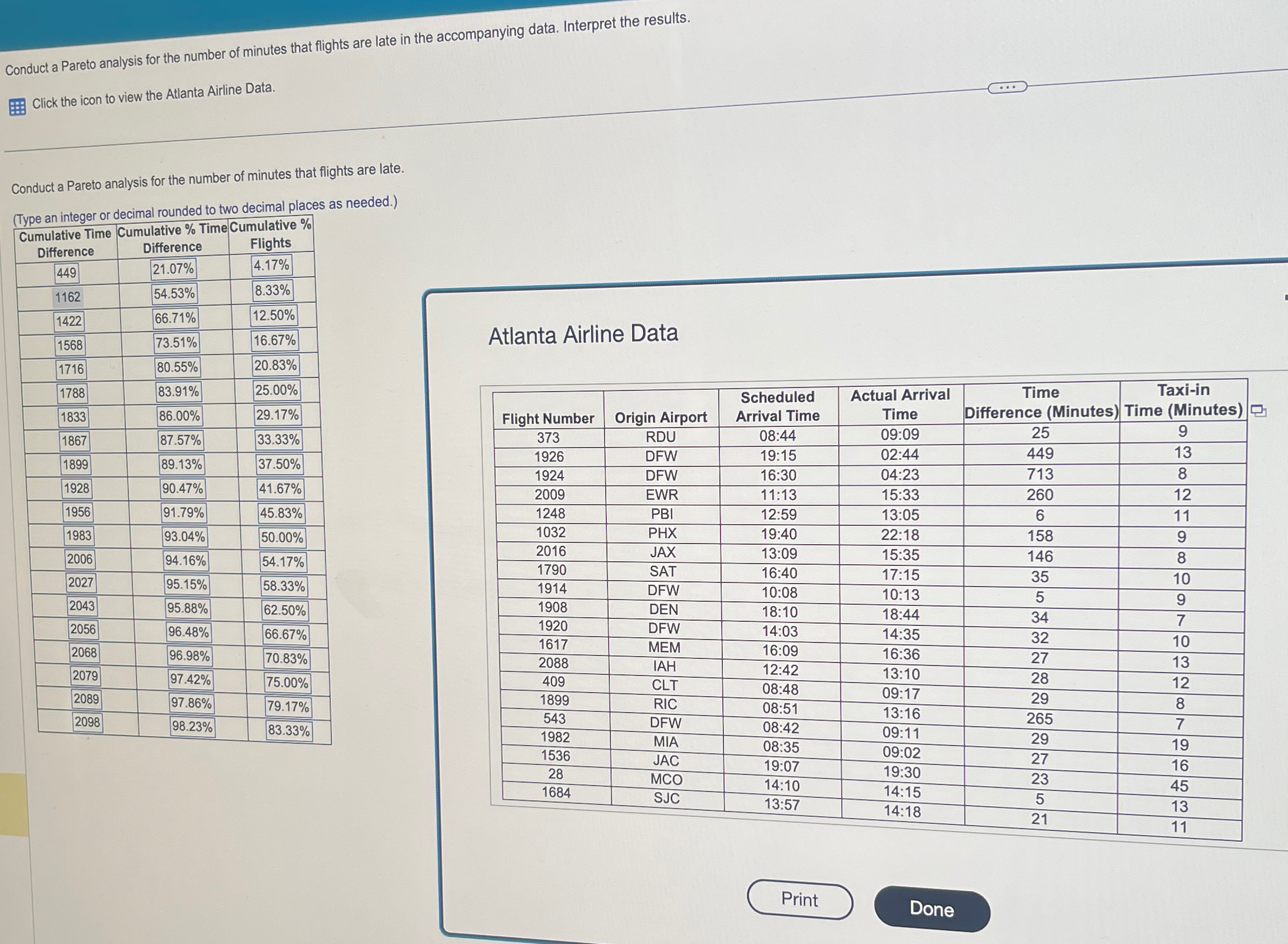
Task: Click the 54.53% cumulative time field
Action: [x=174, y=293]
